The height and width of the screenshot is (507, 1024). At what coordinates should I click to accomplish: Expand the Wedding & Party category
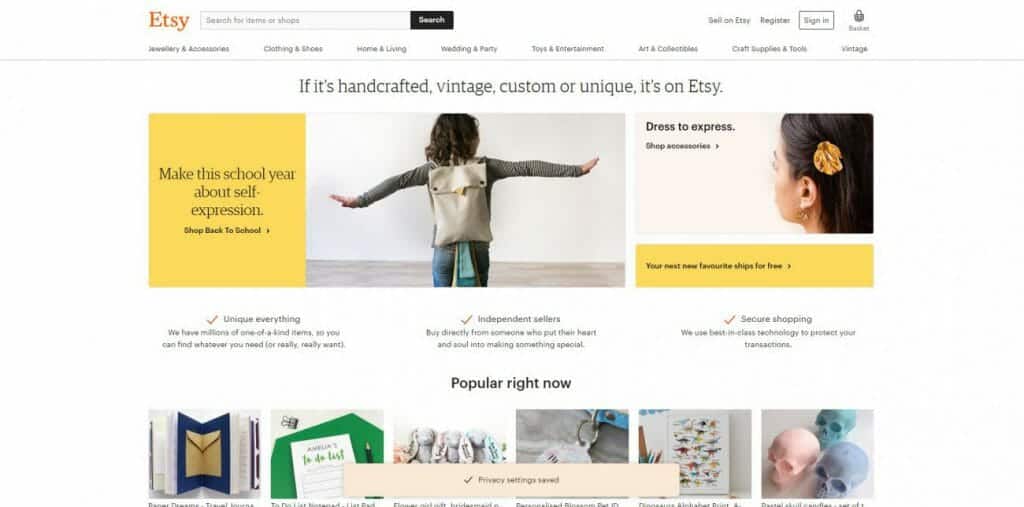[469, 49]
